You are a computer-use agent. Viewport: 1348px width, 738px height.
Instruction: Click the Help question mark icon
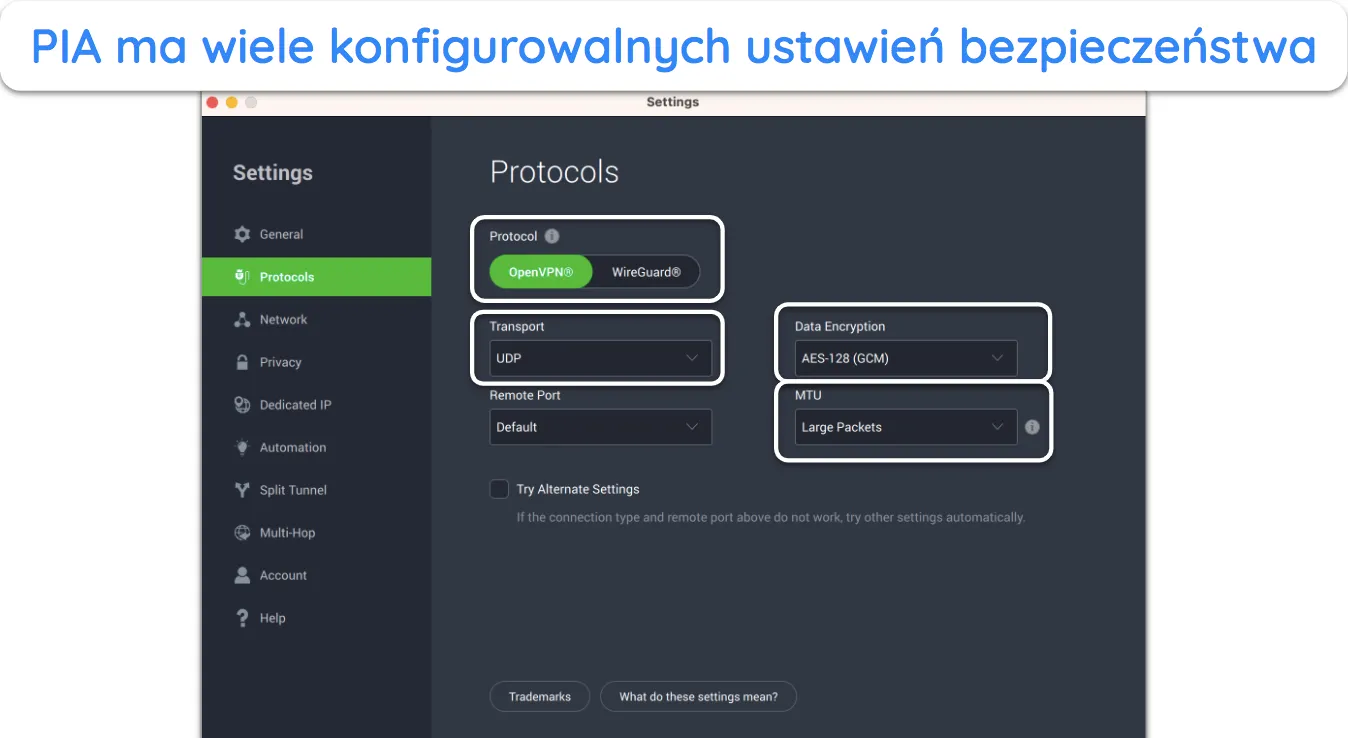coord(242,618)
